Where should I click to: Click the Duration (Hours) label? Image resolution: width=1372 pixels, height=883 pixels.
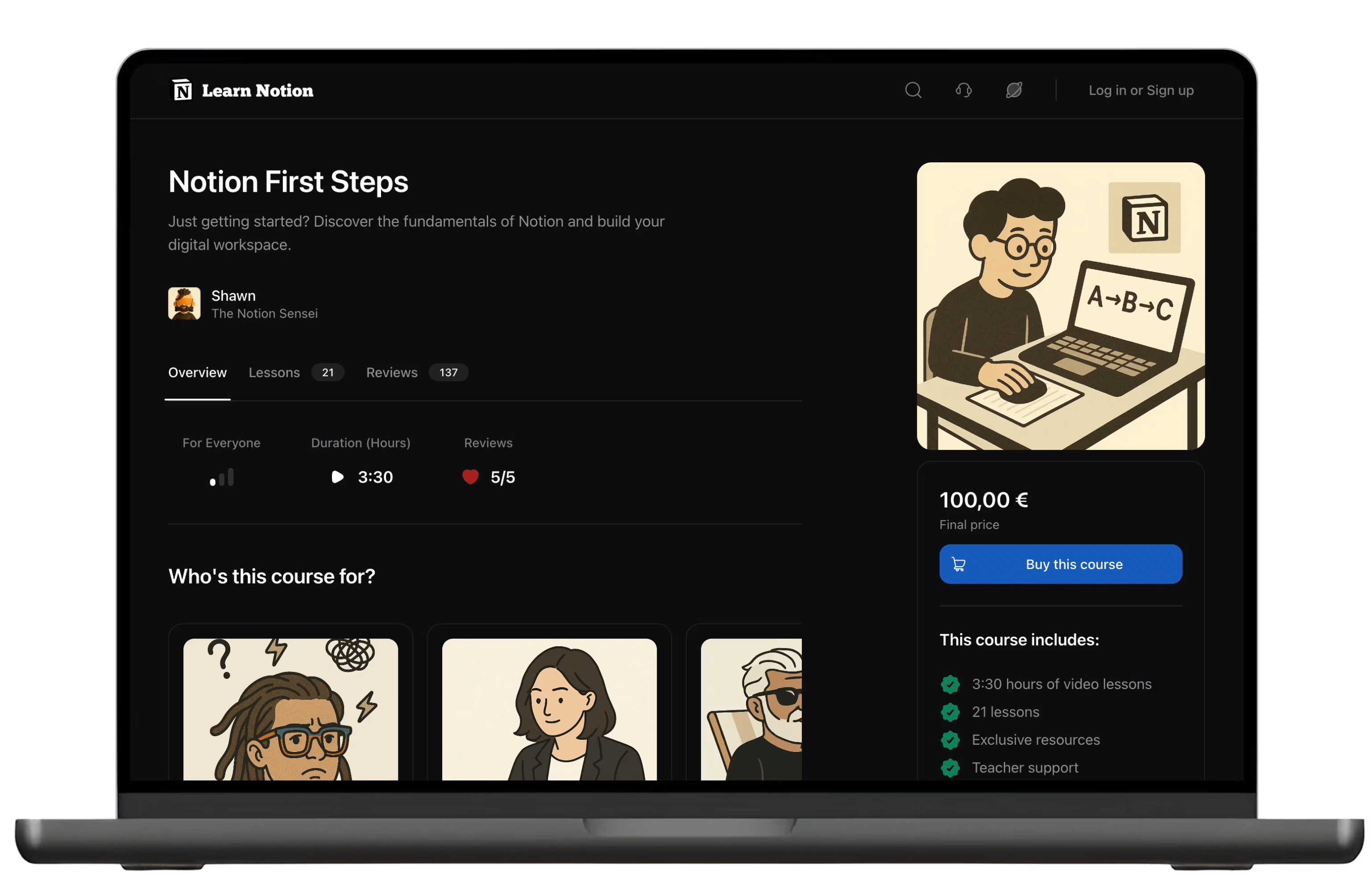tap(361, 443)
